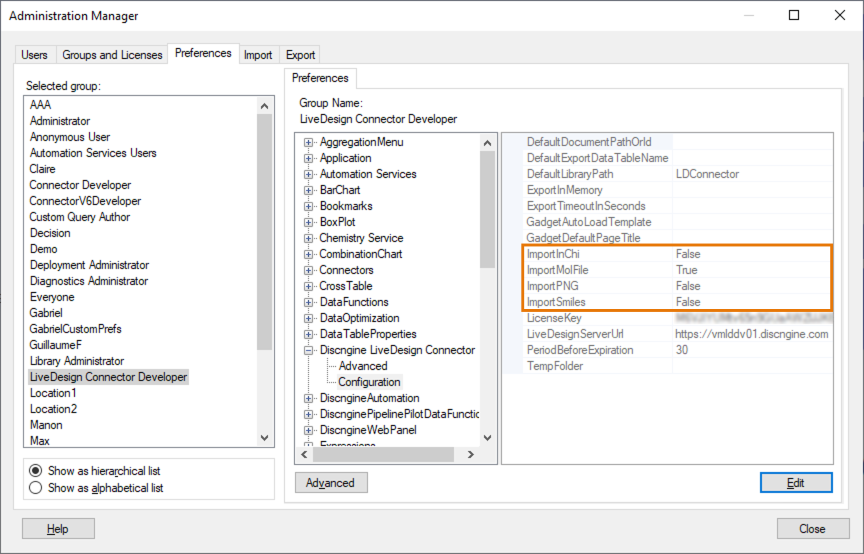864x554 pixels.
Task: Expand the DiscnginePipelinePilotDataFunctions node
Action: [x=309, y=414]
